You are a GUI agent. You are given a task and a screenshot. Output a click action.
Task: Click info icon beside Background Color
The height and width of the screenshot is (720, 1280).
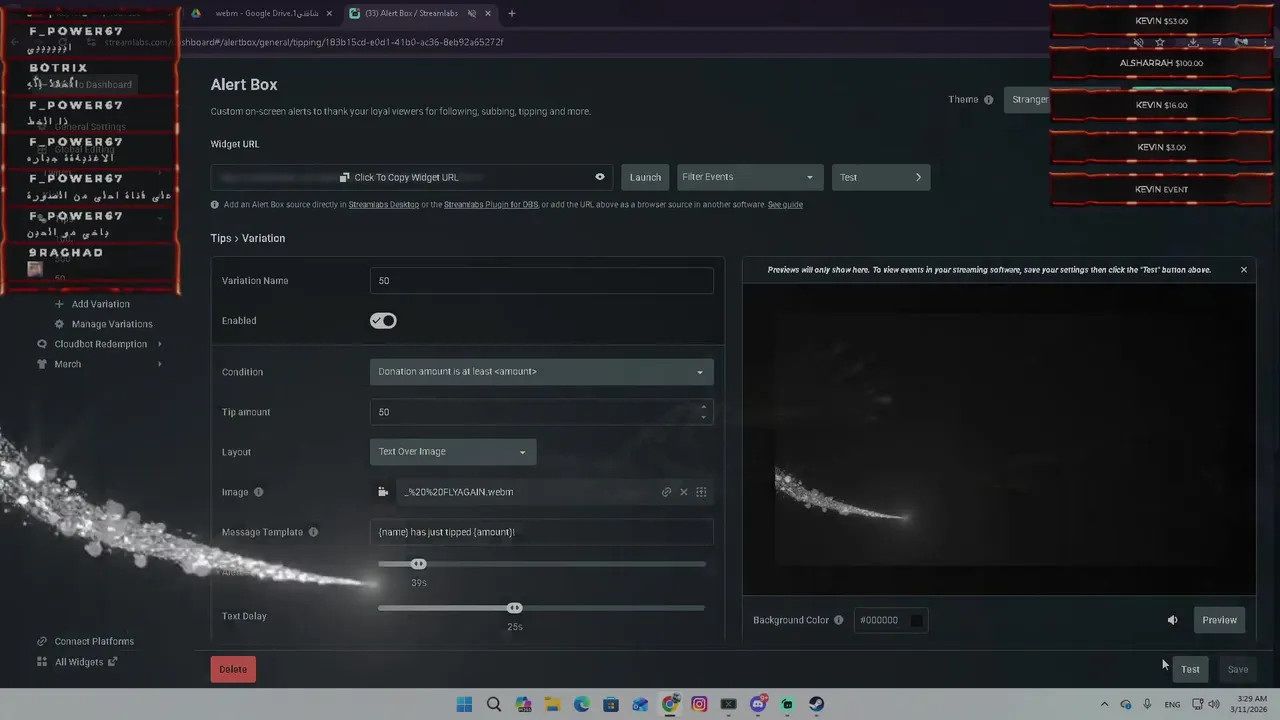pos(838,620)
